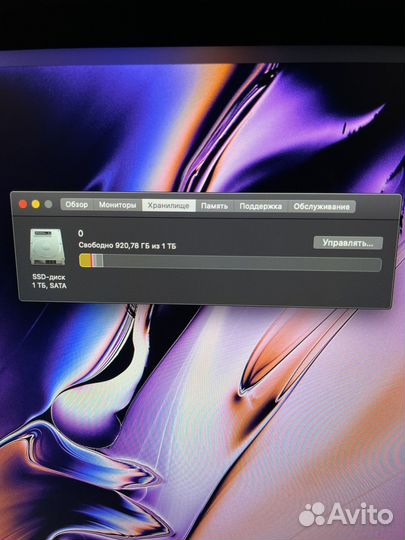Viewport: 405px width, 540px height.
Task: Click the SSD-диск label
Action: point(49,277)
